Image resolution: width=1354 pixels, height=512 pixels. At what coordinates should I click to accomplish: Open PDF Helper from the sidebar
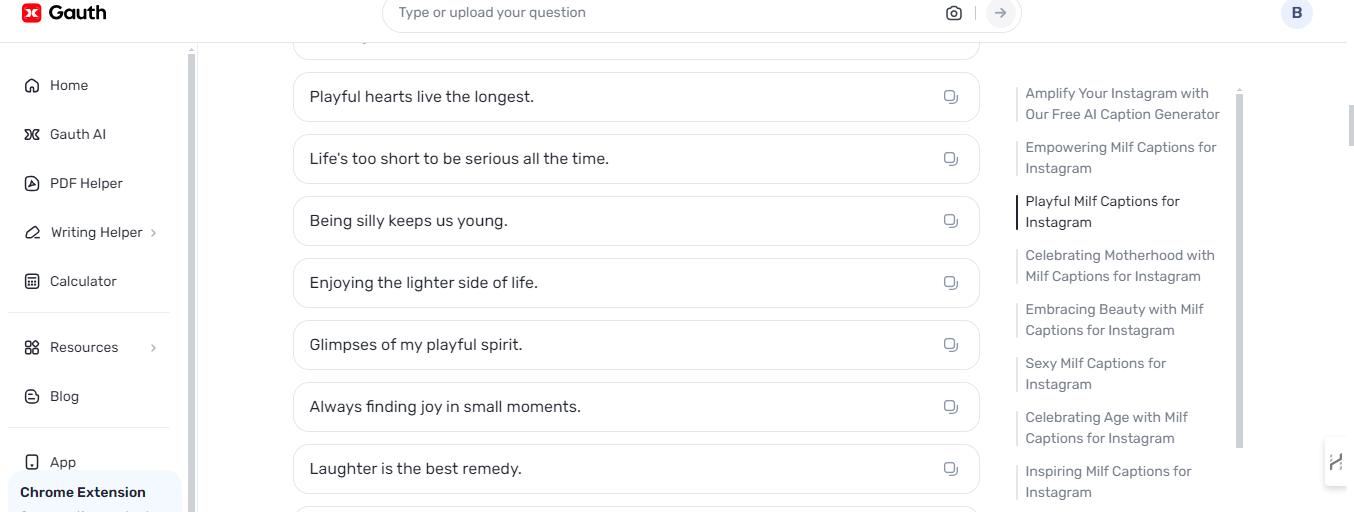click(86, 184)
